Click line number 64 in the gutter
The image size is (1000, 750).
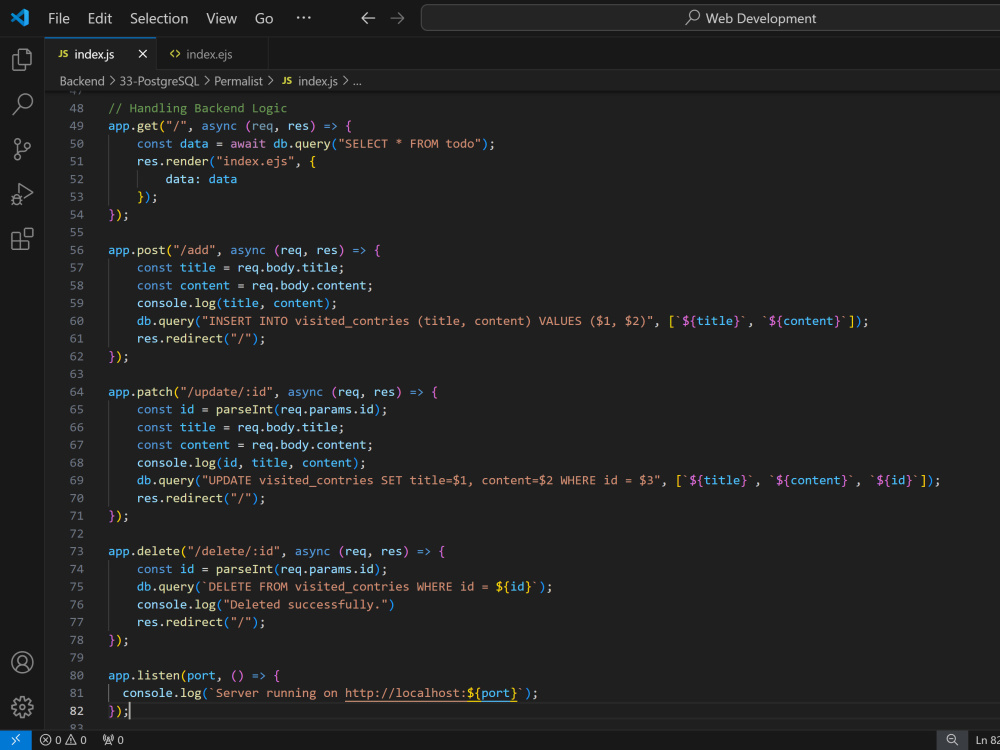[76, 392]
